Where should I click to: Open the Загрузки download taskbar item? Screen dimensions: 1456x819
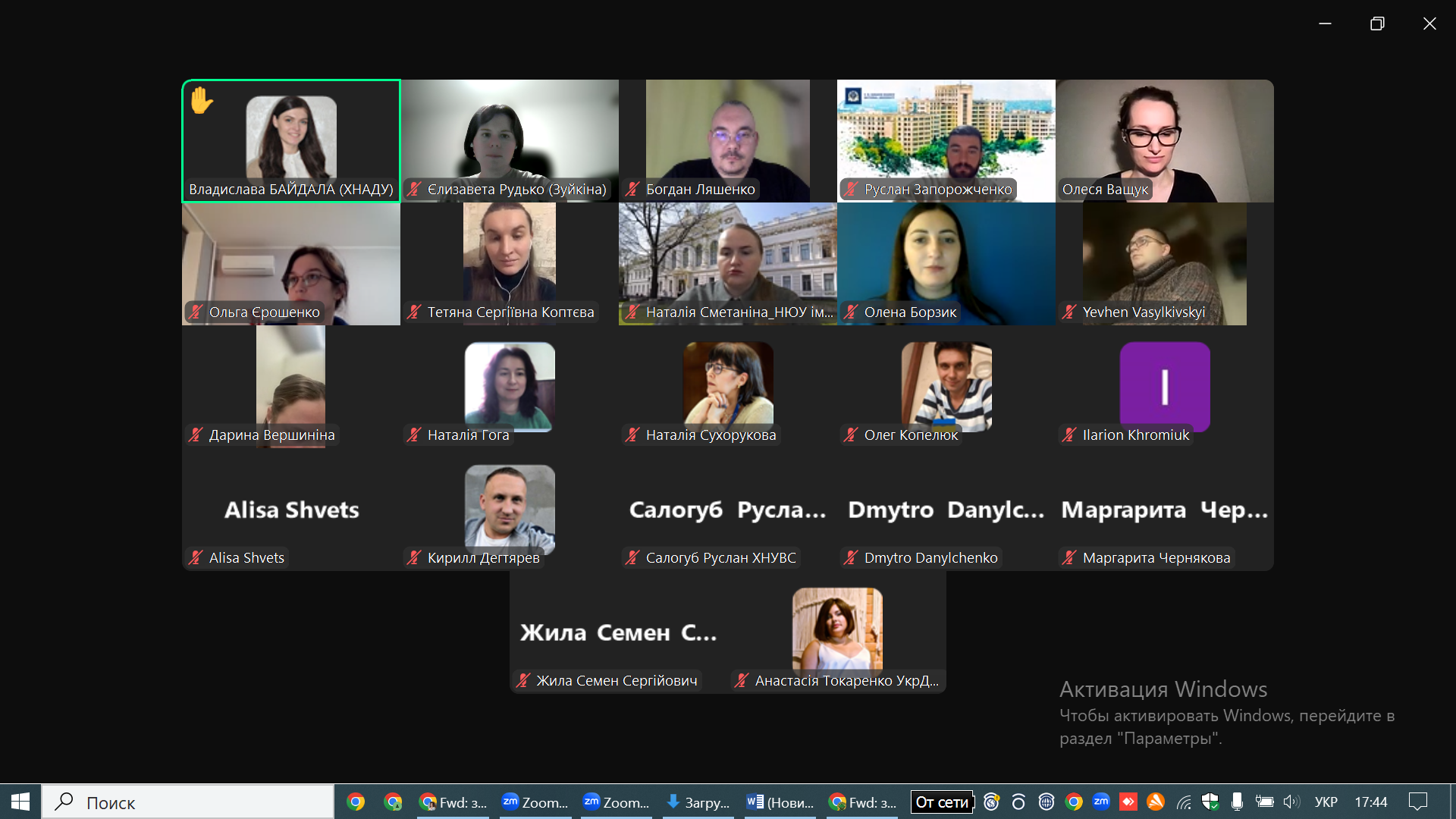pyautogui.click(x=698, y=802)
